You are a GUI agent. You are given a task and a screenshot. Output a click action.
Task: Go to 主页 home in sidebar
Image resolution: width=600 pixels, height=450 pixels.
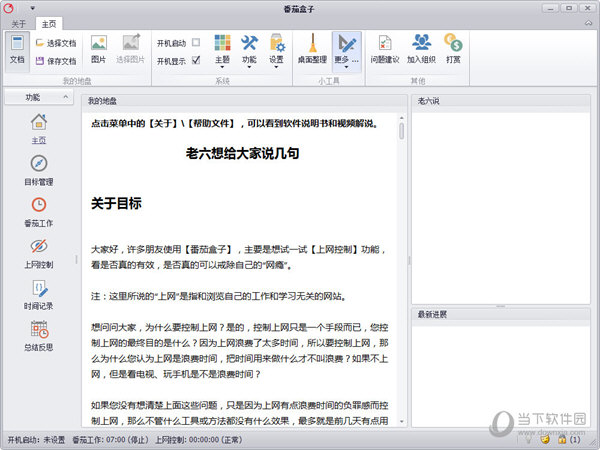[39, 129]
